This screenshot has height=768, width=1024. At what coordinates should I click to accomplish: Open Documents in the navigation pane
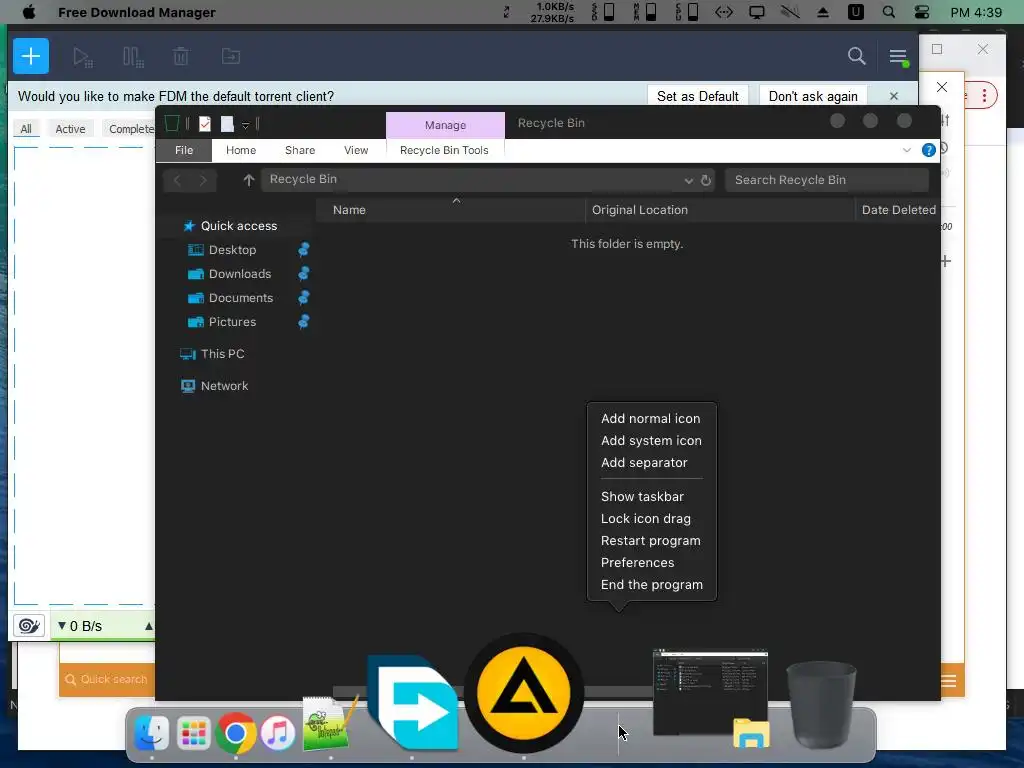[x=240, y=298]
